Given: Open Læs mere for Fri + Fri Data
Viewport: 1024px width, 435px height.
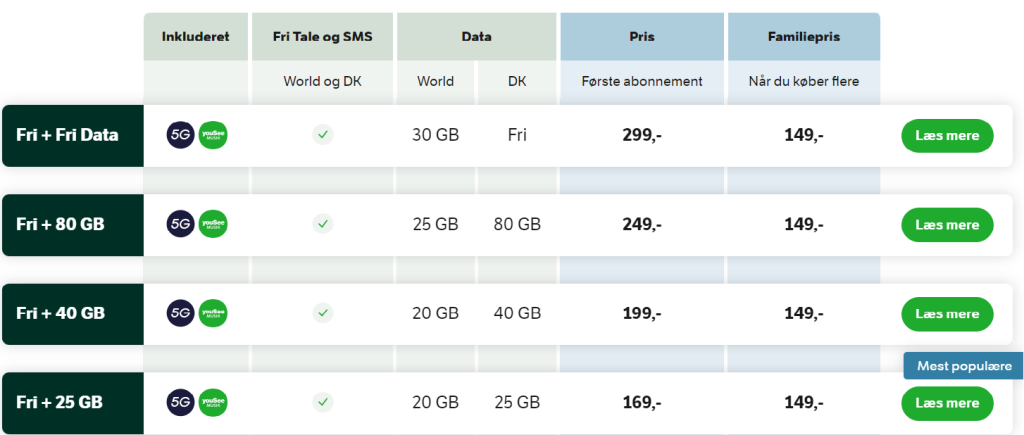Looking at the screenshot, I should coord(947,135).
